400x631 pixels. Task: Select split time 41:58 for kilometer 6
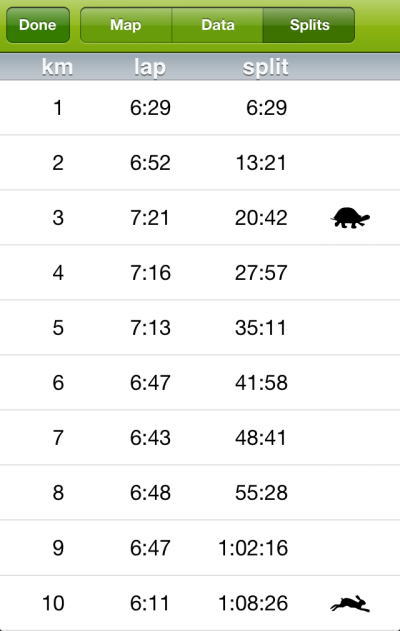261,382
